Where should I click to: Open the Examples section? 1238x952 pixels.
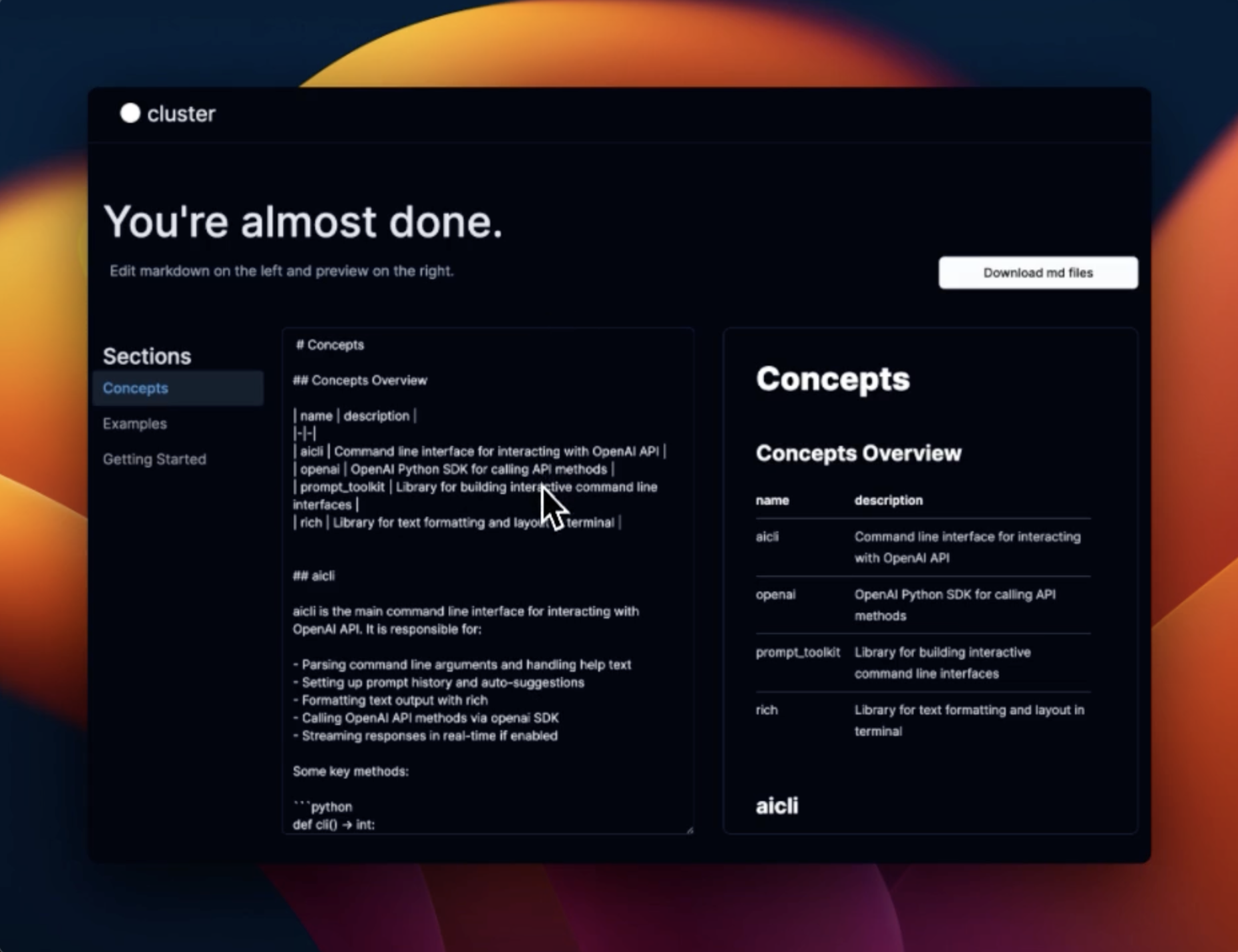[x=135, y=423]
